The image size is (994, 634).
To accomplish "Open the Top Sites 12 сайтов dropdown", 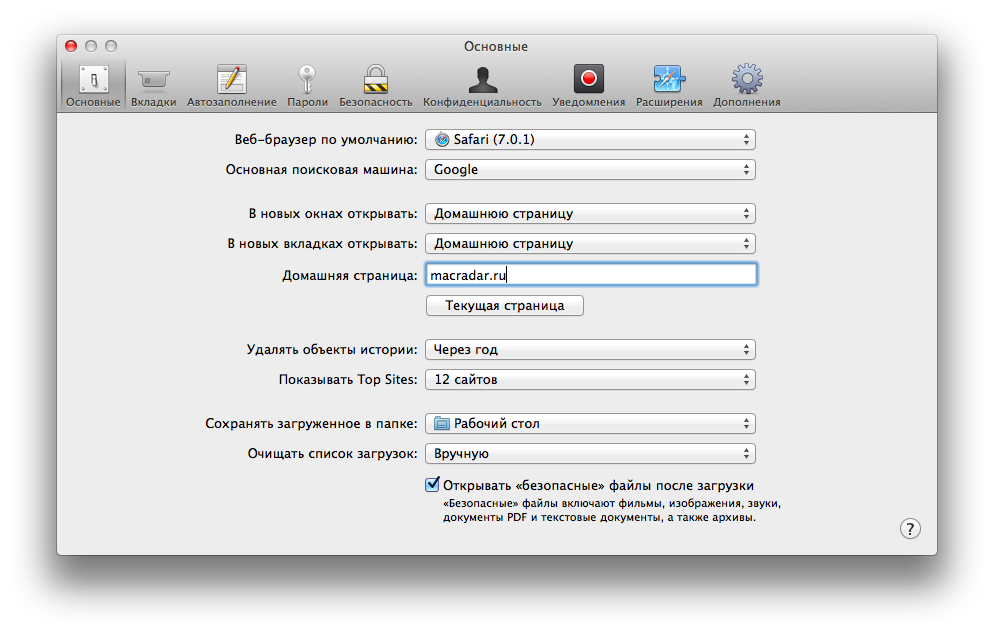I will click(x=590, y=380).
